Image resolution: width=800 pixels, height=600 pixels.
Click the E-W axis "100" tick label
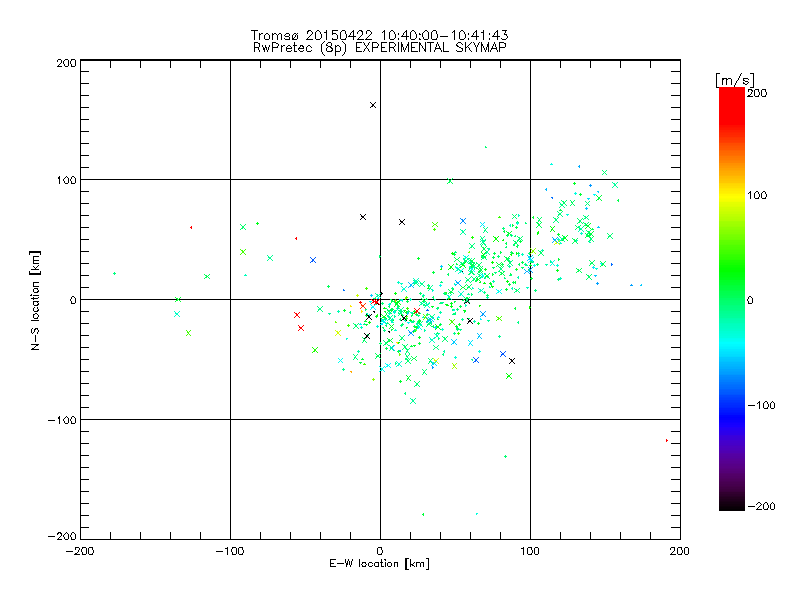click(530, 551)
